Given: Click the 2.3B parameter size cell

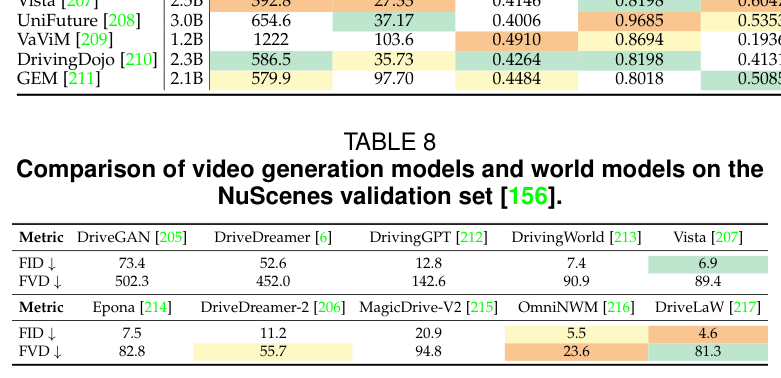Looking at the screenshot, I should [187, 59].
